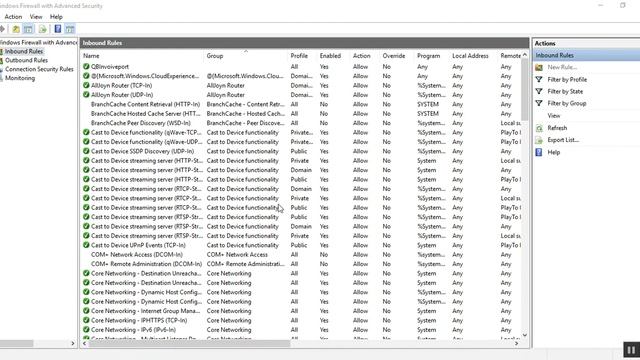Toggle the Show/Hide Action Pane toolbar icon

tap(70, 29)
